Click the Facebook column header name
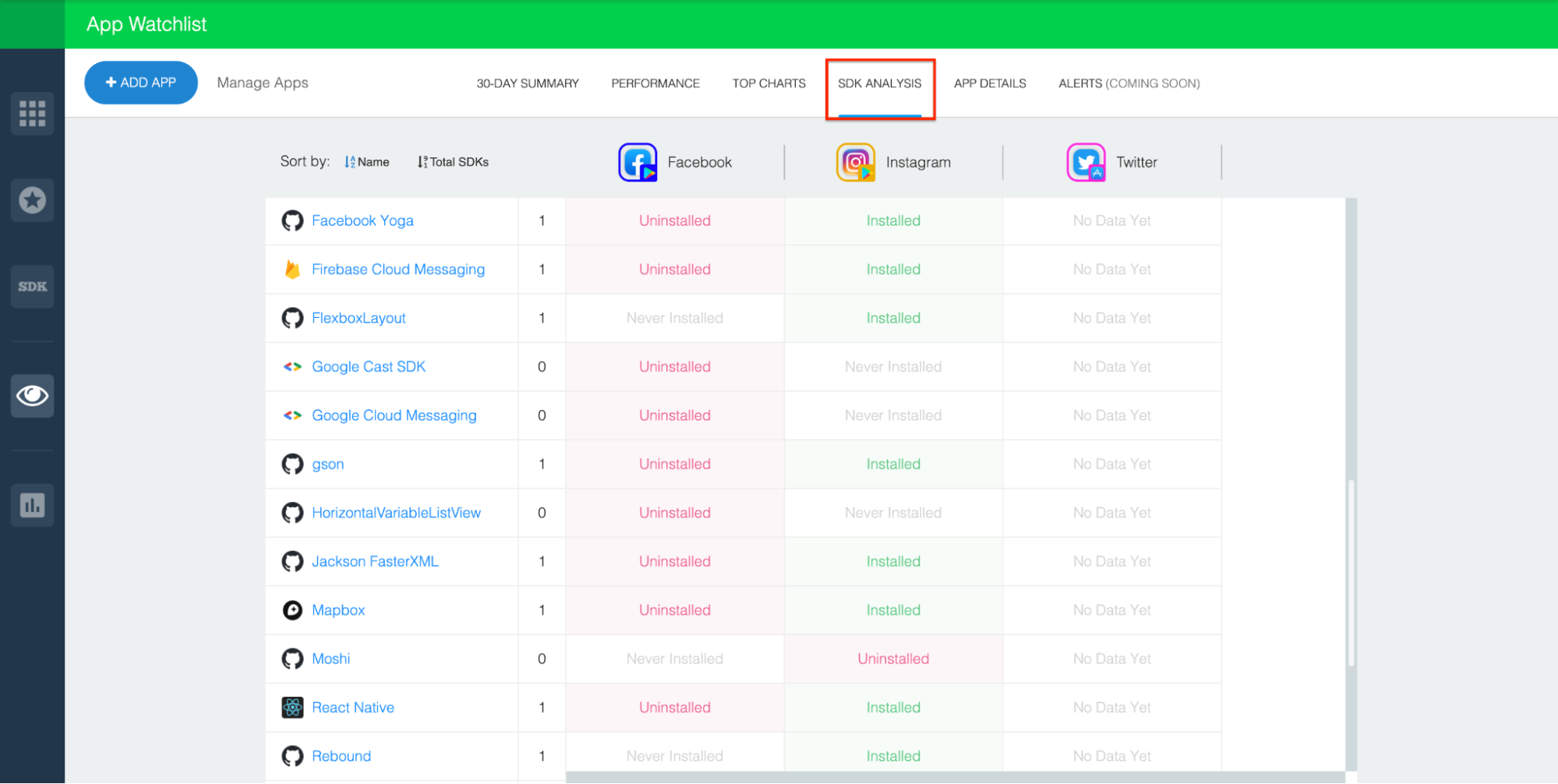The width and height of the screenshot is (1558, 784). click(x=700, y=162)
